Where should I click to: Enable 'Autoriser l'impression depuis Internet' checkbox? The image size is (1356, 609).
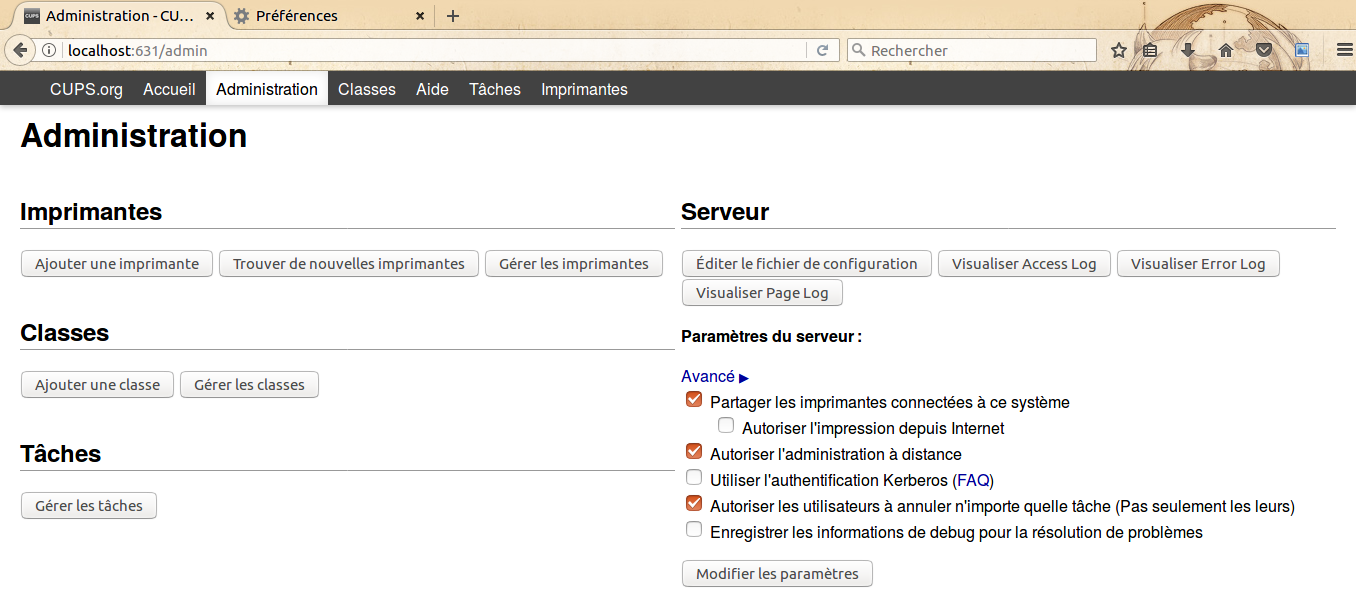(726, 426)
